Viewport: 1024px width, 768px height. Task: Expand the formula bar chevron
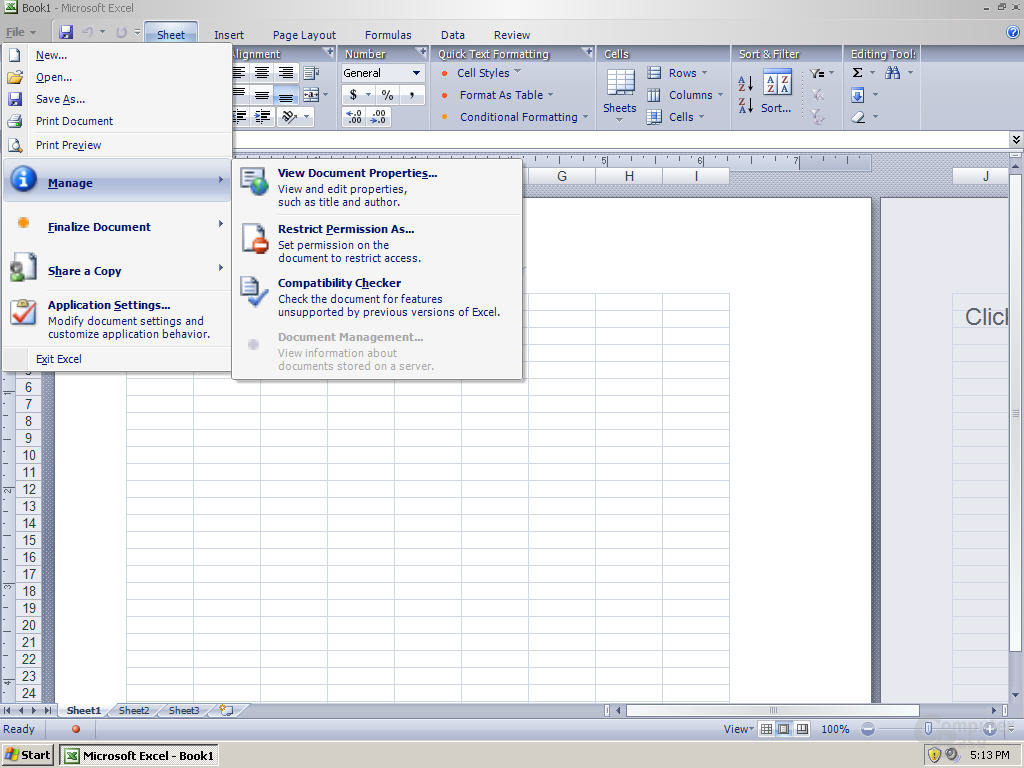coord(1016,139)
